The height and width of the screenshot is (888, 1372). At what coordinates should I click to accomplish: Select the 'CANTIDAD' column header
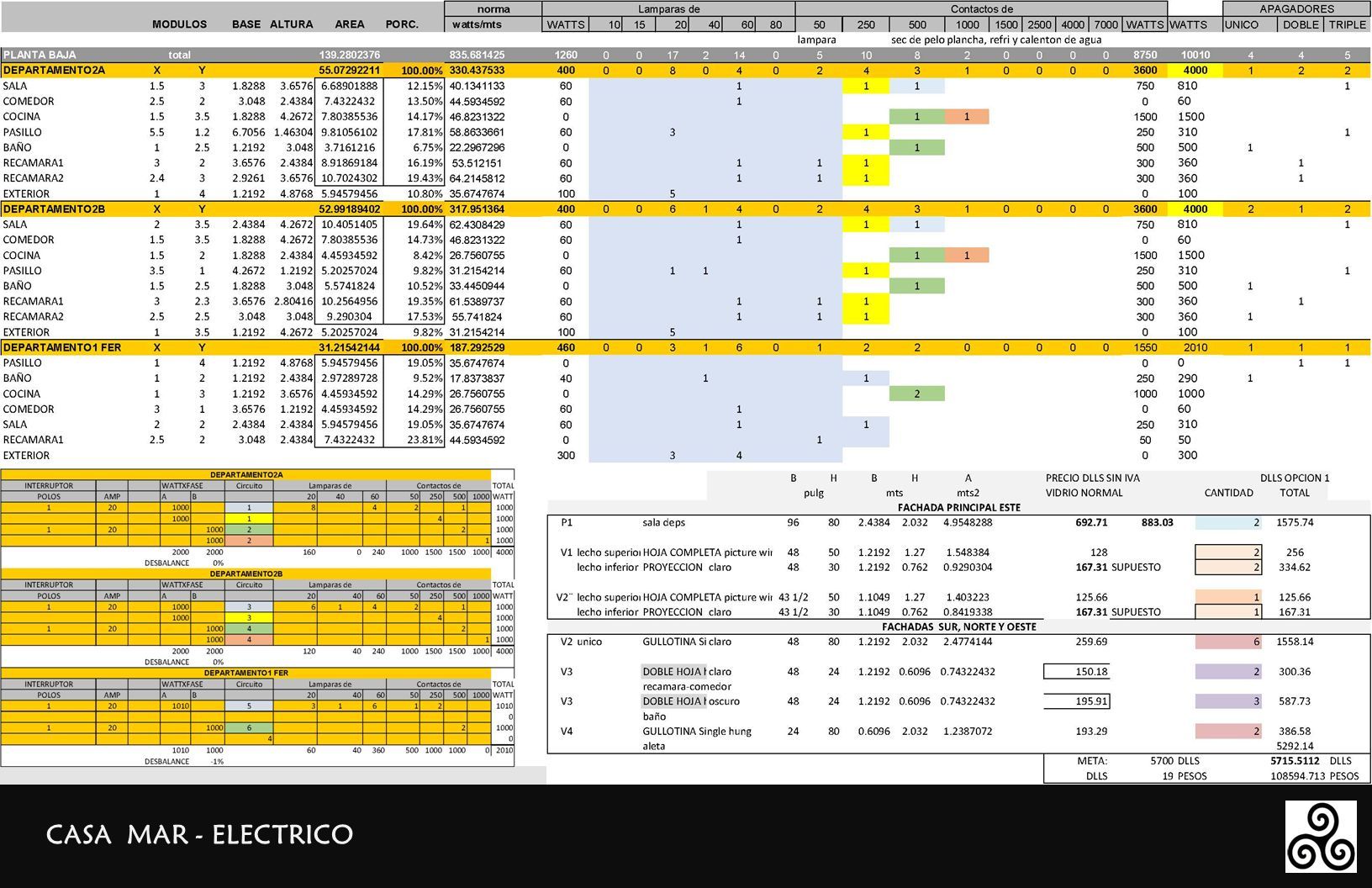1228,493
